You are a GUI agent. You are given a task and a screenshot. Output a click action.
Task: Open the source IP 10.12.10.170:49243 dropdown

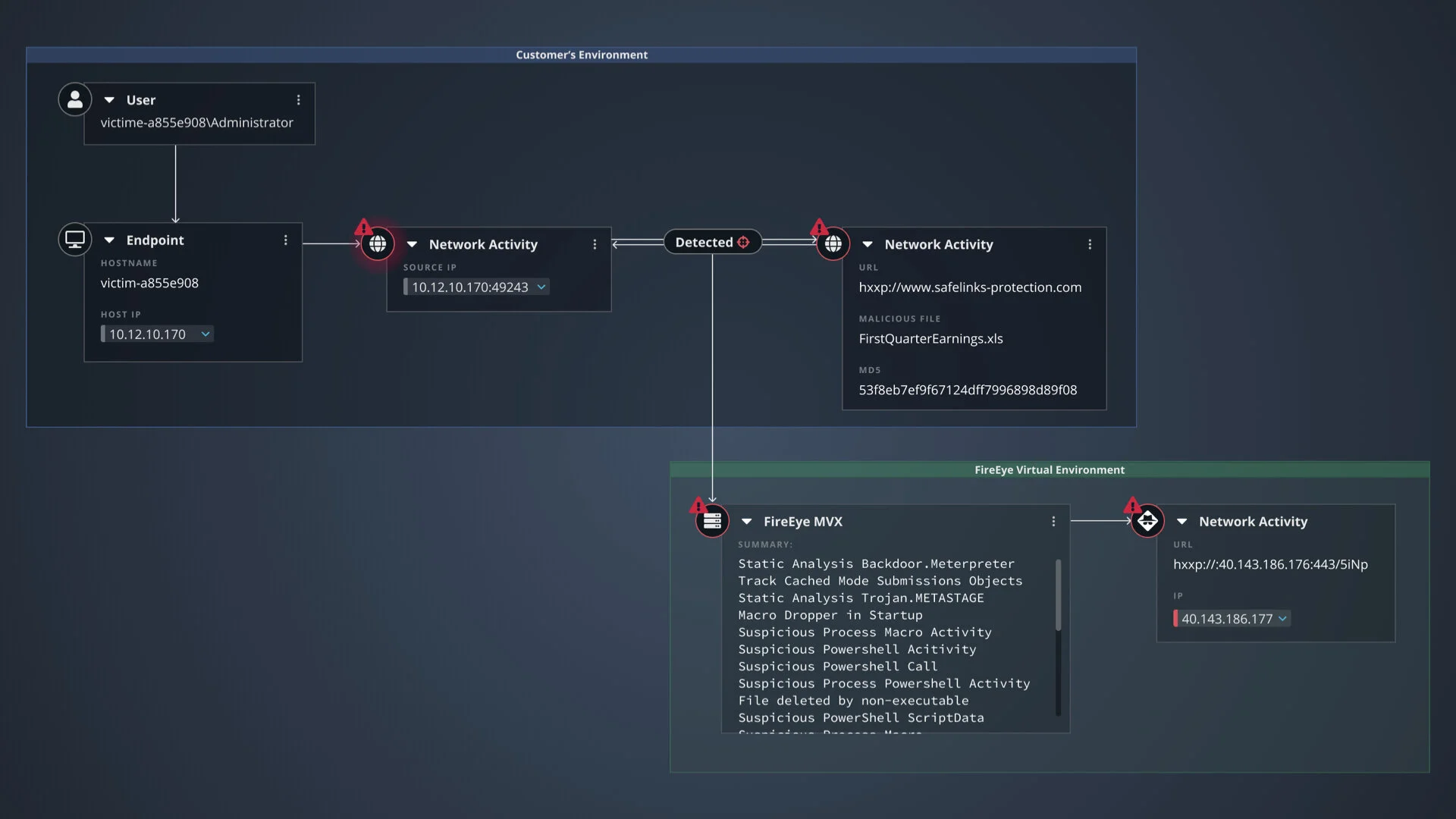[x=541, y=287]
